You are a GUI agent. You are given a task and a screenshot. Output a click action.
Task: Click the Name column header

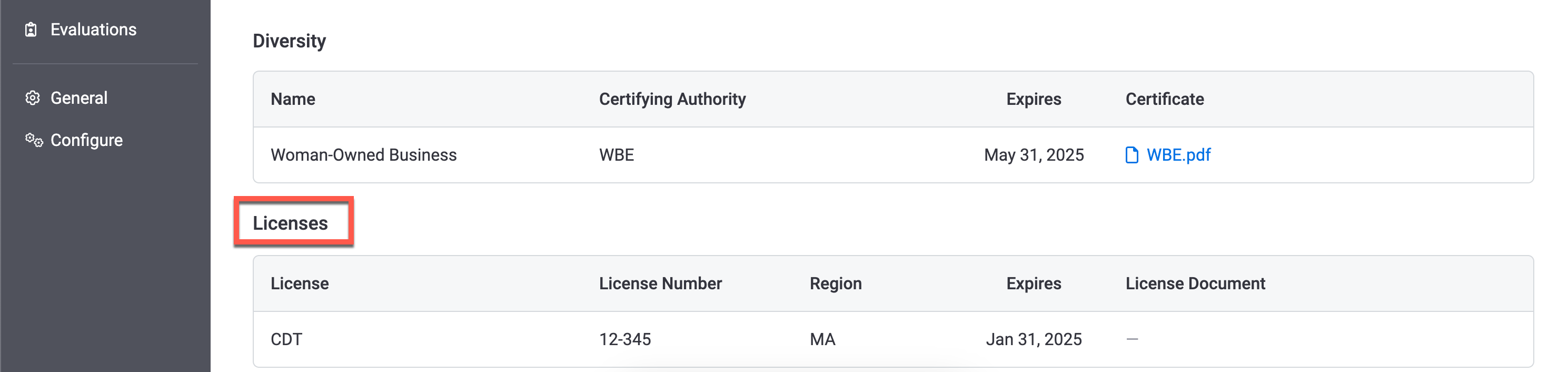tap(293, 99)
